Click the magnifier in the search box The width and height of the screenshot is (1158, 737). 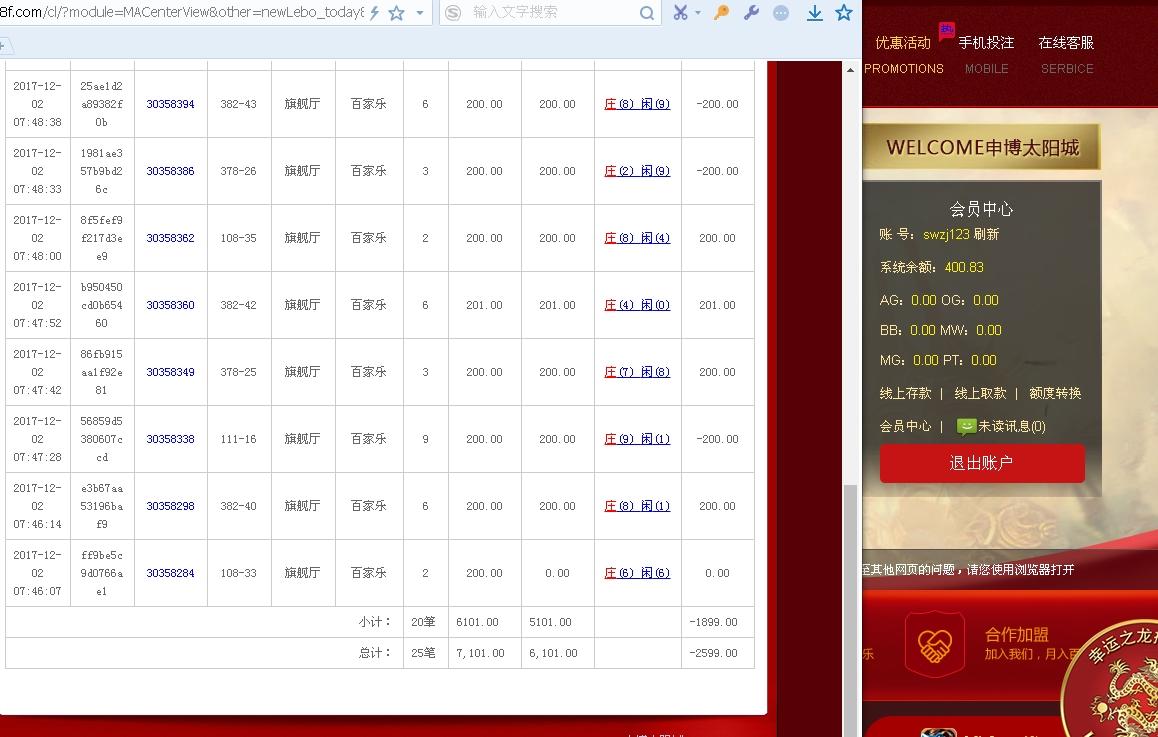(x=646, y=13)
